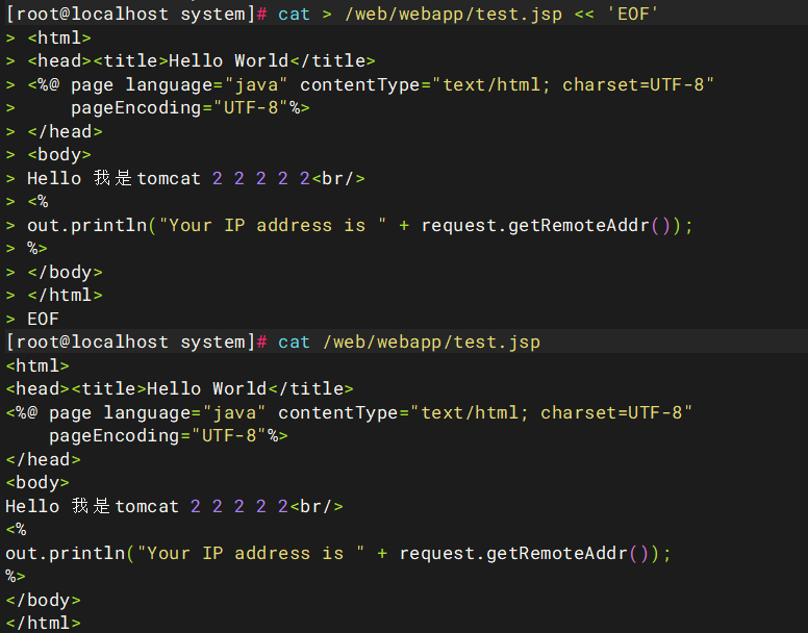Click 'out.println(' in the heredoc input
The image size is (808, 633).
click(x=92, y=225)
